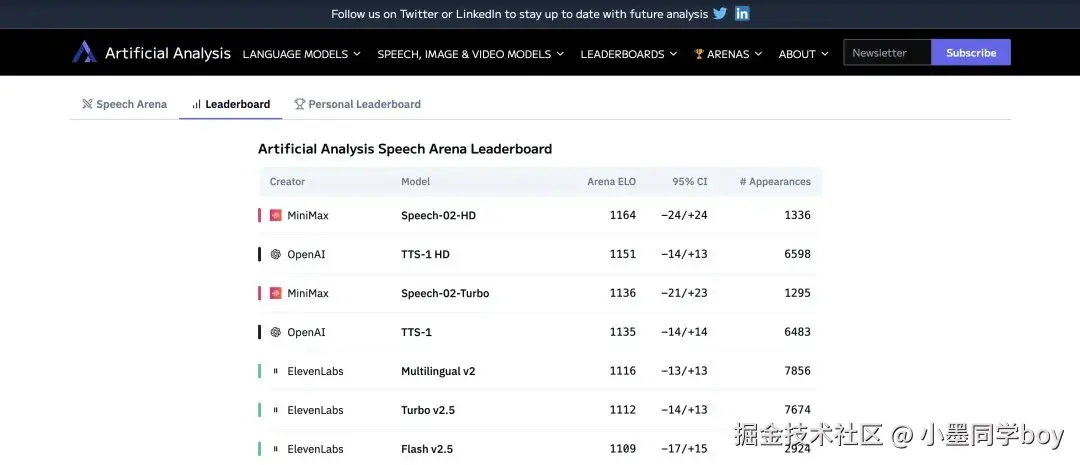Click the Speech Arena crossed-swords icon
1080x465 pixels.
(x=87, y=104)
